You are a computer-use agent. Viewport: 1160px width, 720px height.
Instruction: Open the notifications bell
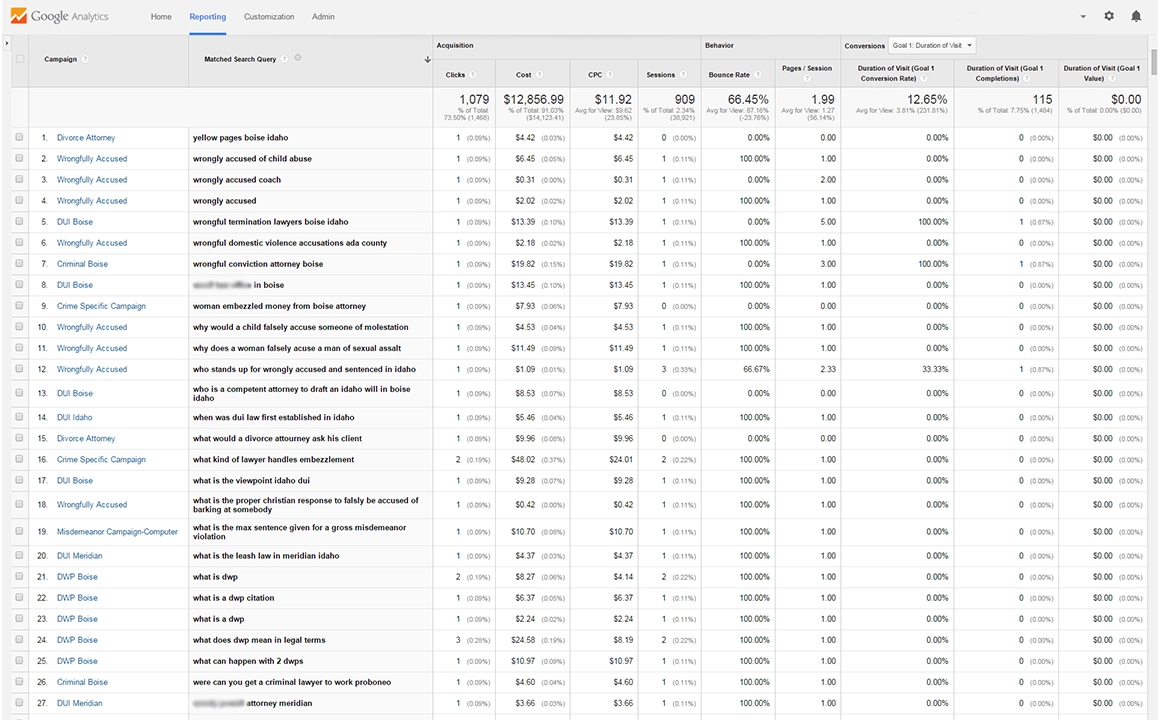click(x=1136, y=16)
